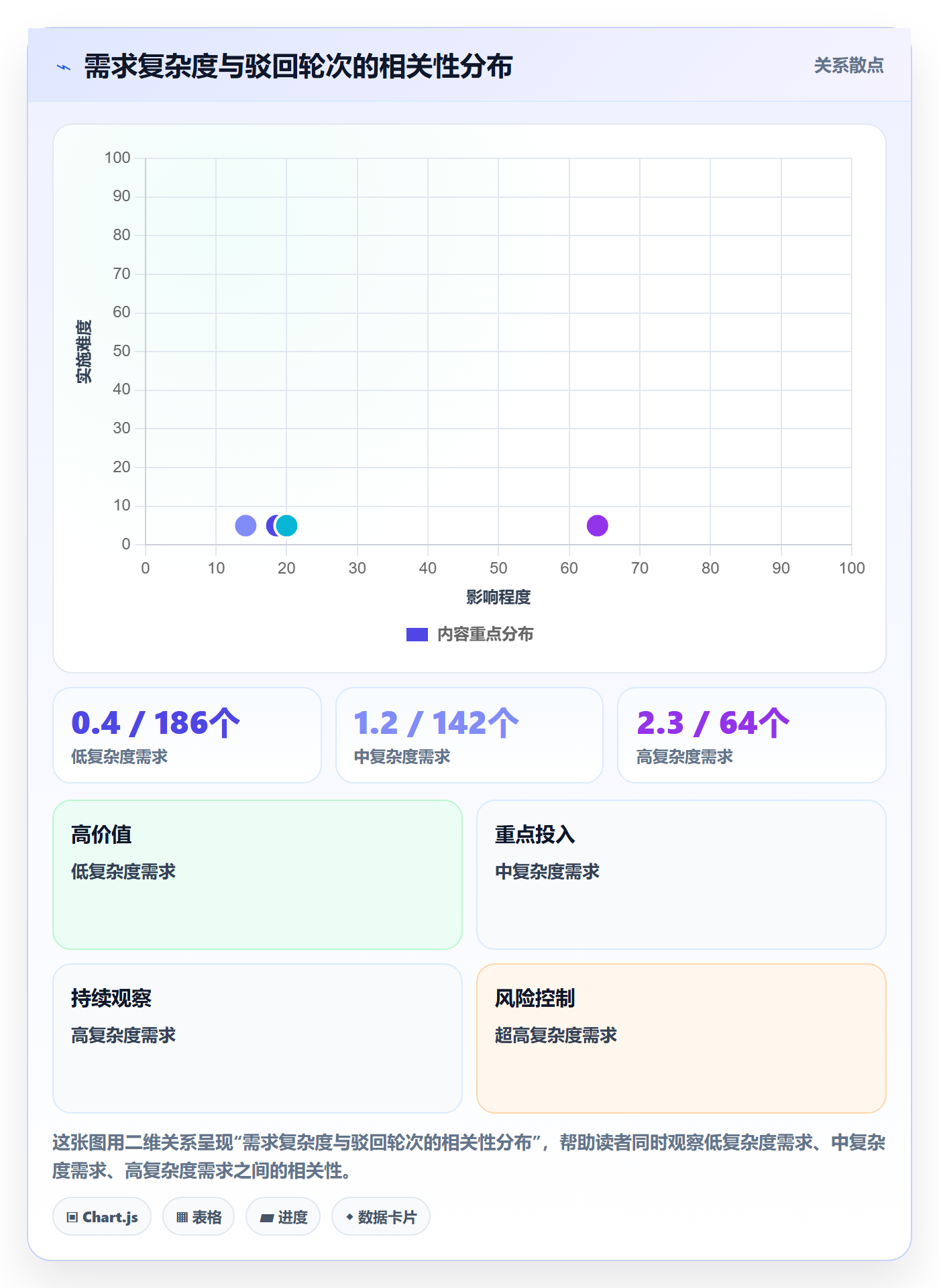Click the "数据卡片" tag chip
This screenshot has width=939, height=1288.
point(381,1216)
